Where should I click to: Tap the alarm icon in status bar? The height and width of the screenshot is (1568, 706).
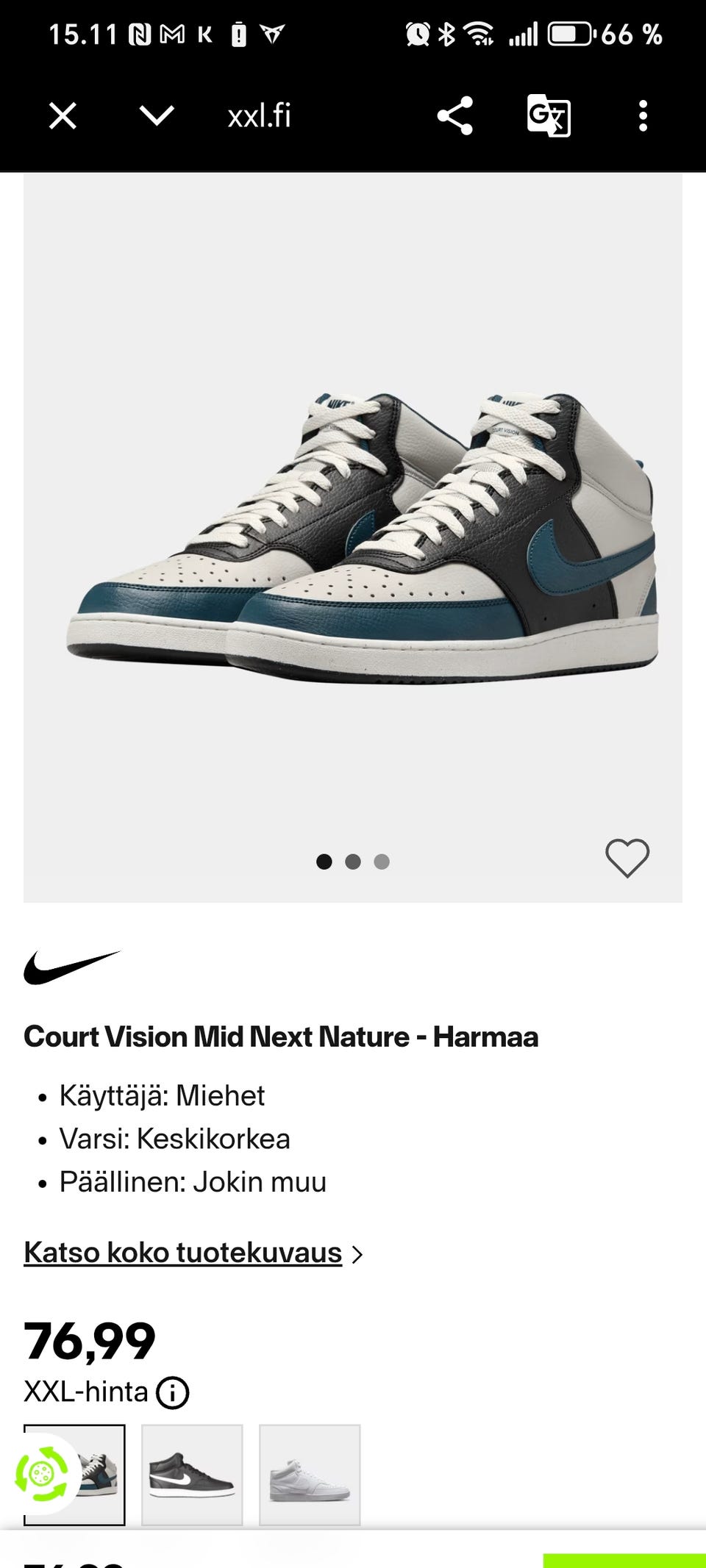pos(418,34)
